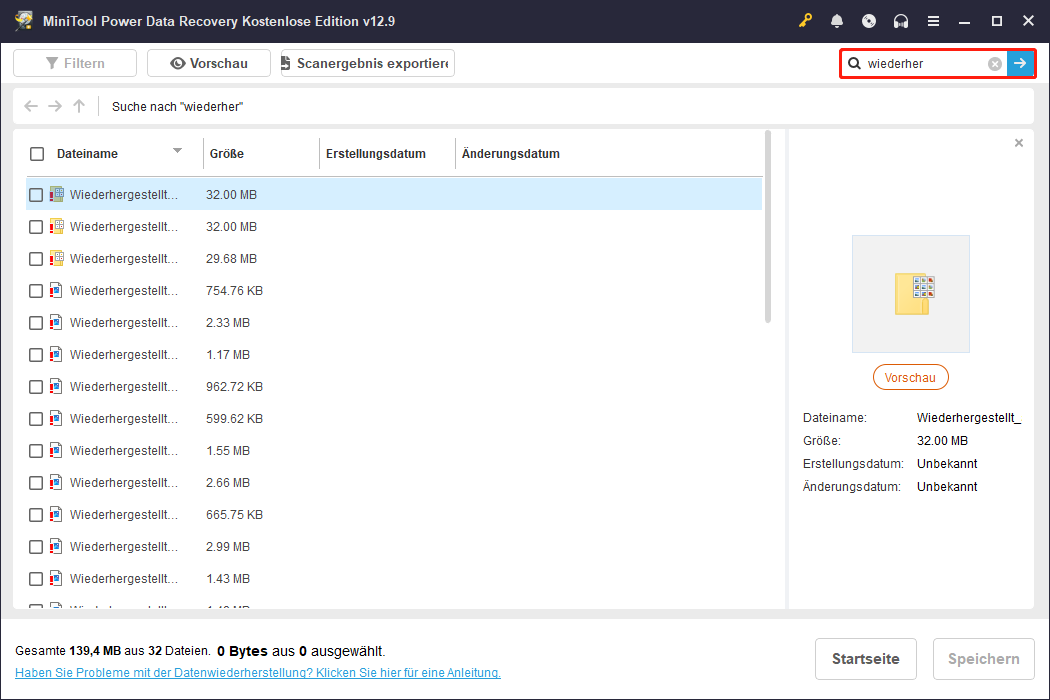Sort by the Änderungsdatum column header
Viewport: 1050px width, 700px height.
[x=511, y=153]
